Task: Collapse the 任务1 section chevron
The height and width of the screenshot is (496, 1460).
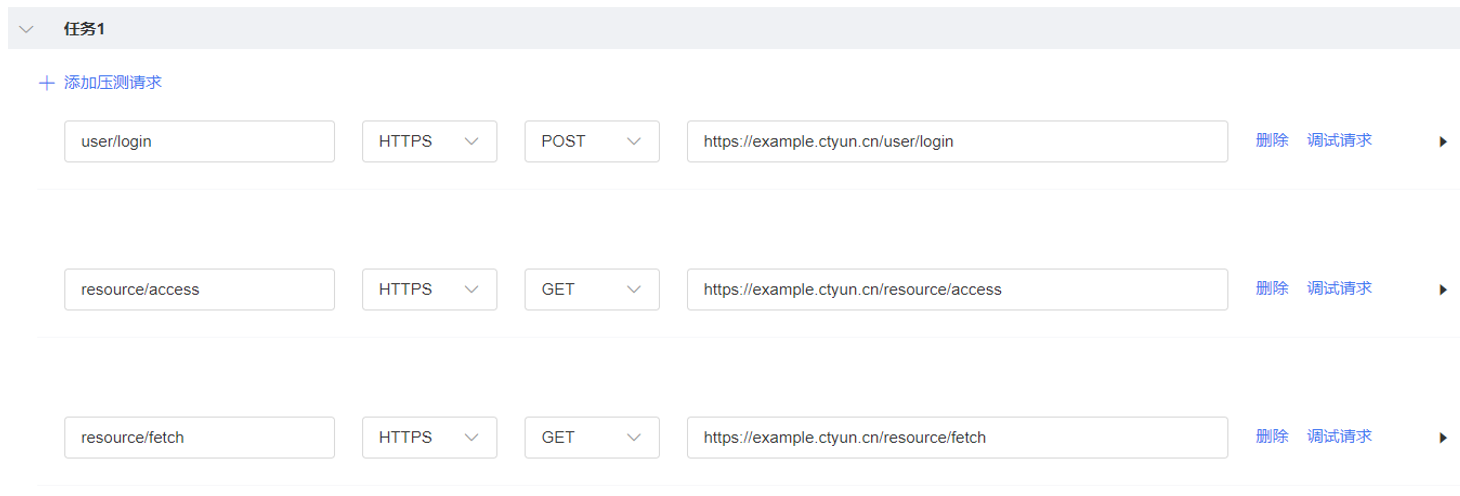Action: [27, 29]
